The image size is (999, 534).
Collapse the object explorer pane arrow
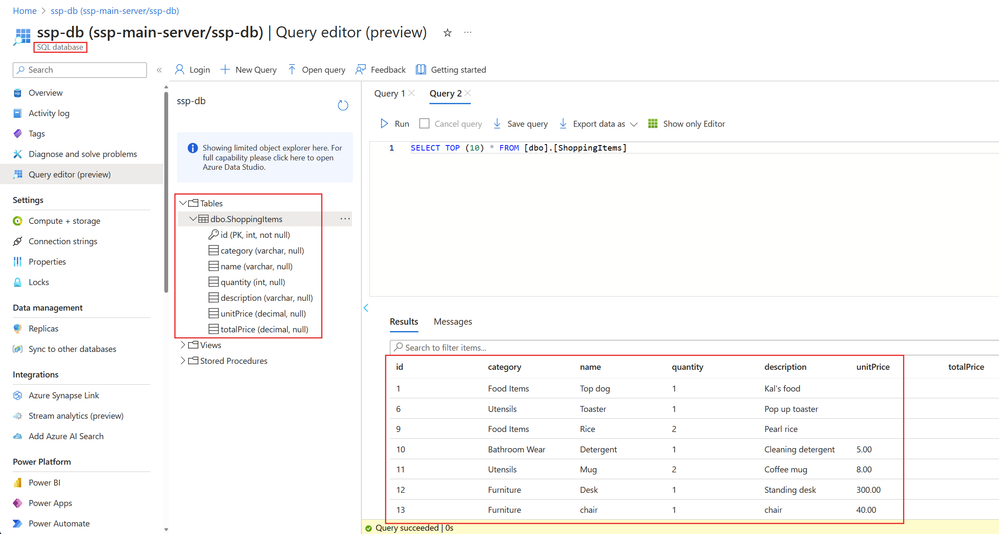[366, 308]
